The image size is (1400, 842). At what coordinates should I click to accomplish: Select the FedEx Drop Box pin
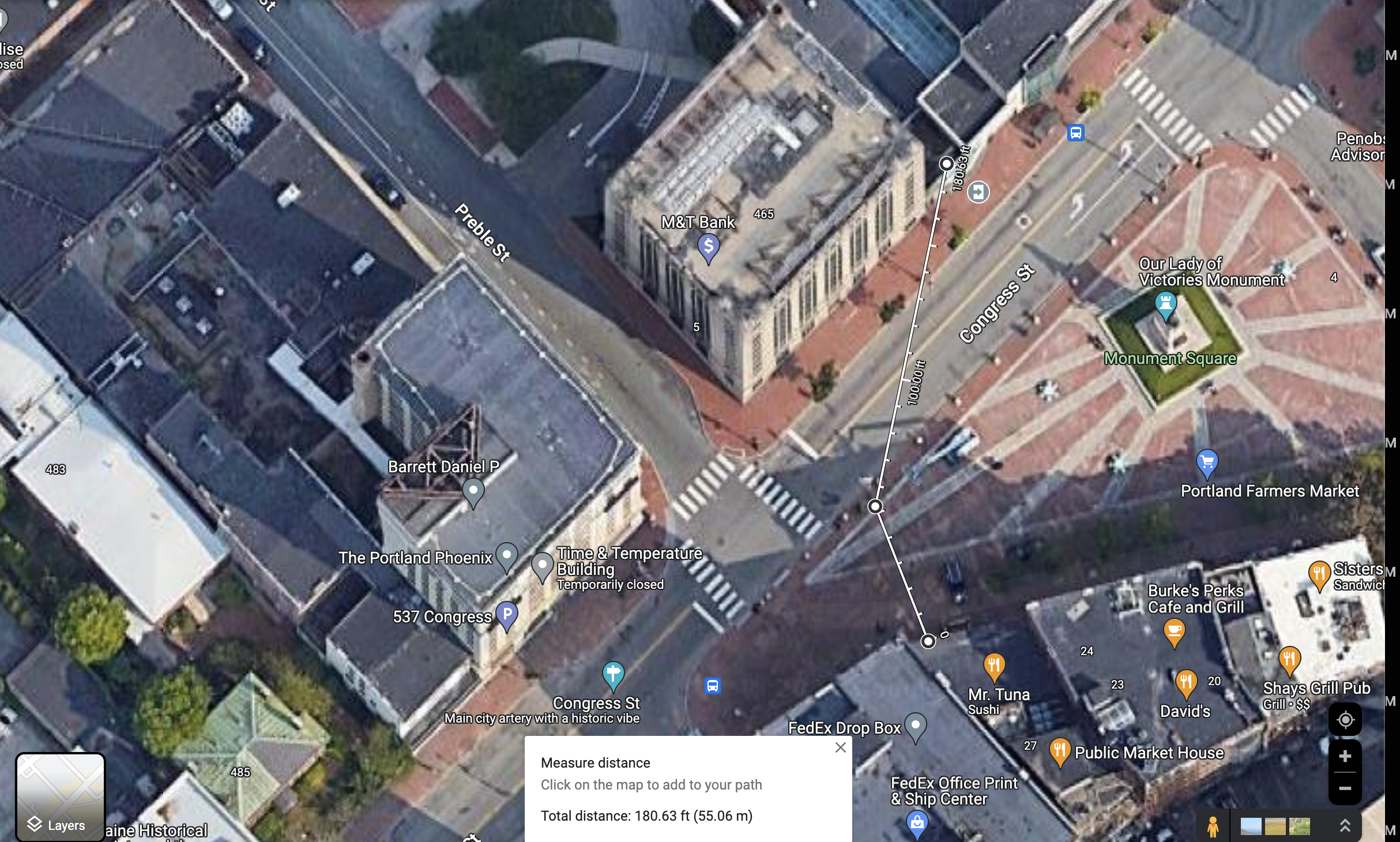tap(916, 726)
